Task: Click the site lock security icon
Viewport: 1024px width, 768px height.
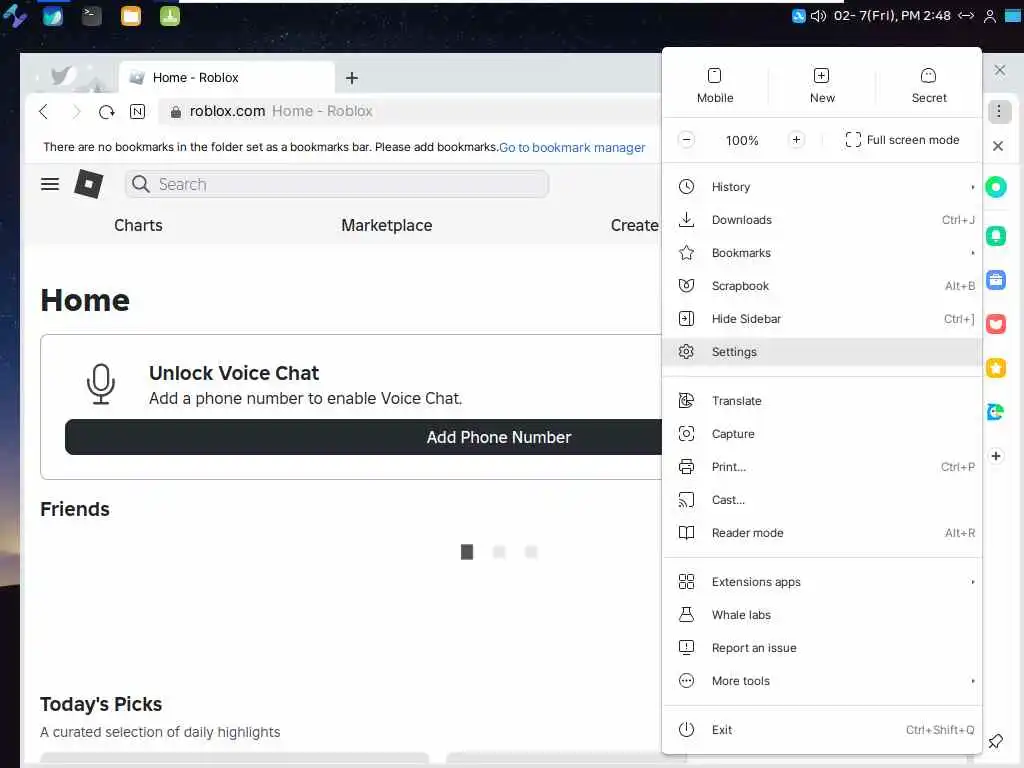Action: [x=175, y=112]
